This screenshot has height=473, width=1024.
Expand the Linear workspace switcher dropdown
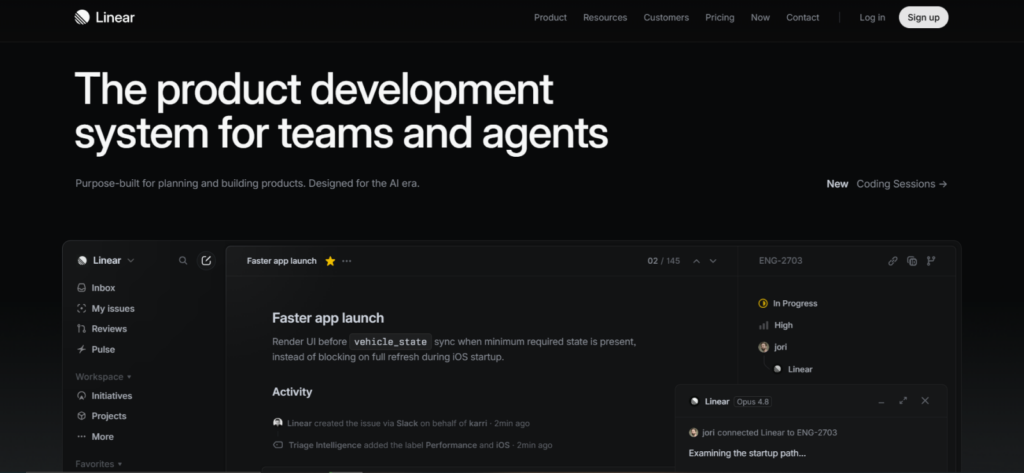[106, 261]
